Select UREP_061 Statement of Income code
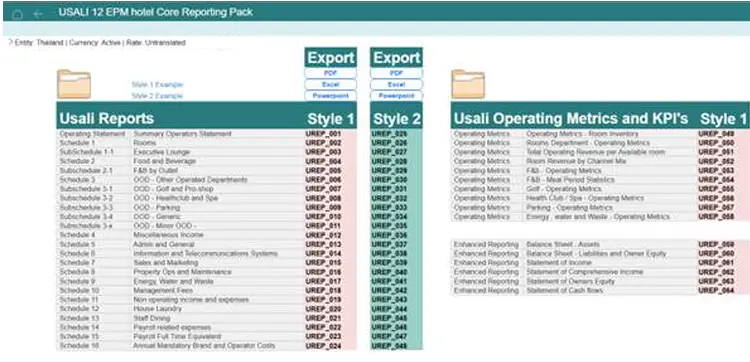The width and height of the screenshot is (750, 362). (716, 263)
